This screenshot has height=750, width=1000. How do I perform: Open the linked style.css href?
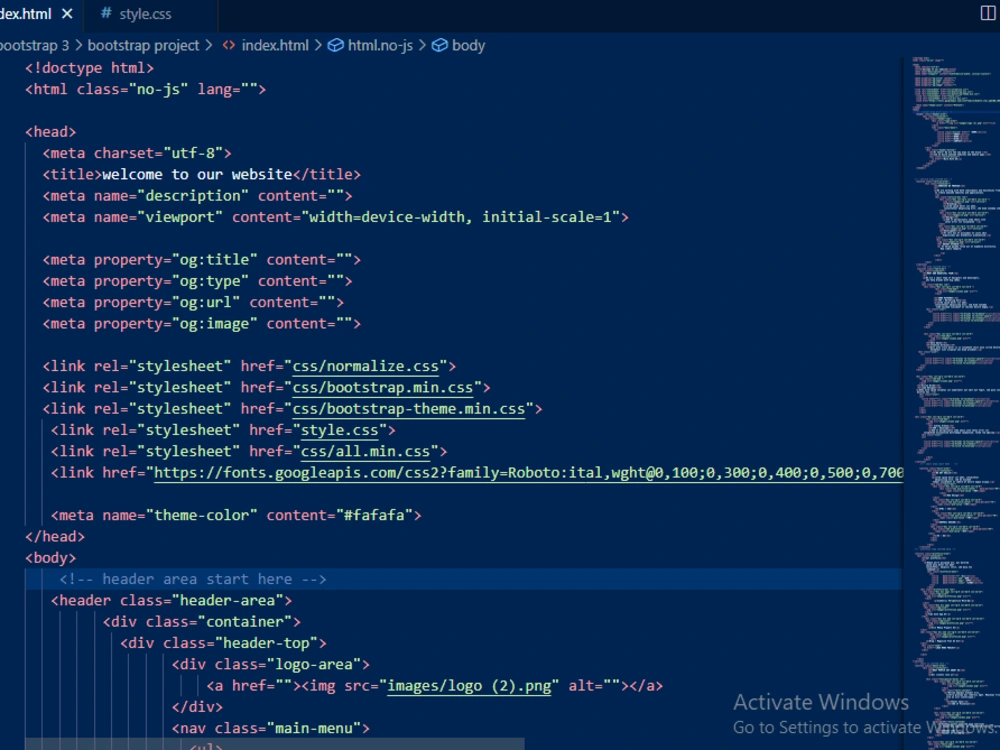pyautogui.click(x=339, y=430)
